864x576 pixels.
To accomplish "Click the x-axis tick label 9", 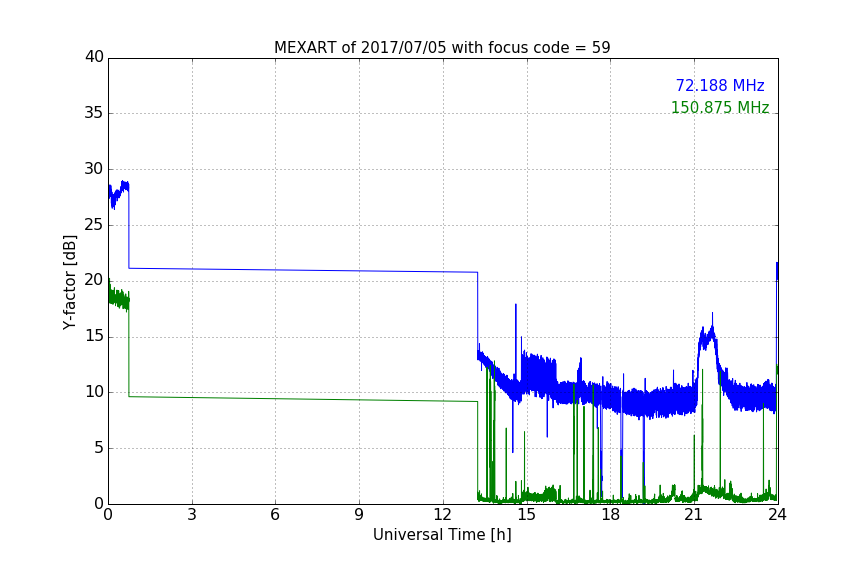I will click(x=359, y=515).
